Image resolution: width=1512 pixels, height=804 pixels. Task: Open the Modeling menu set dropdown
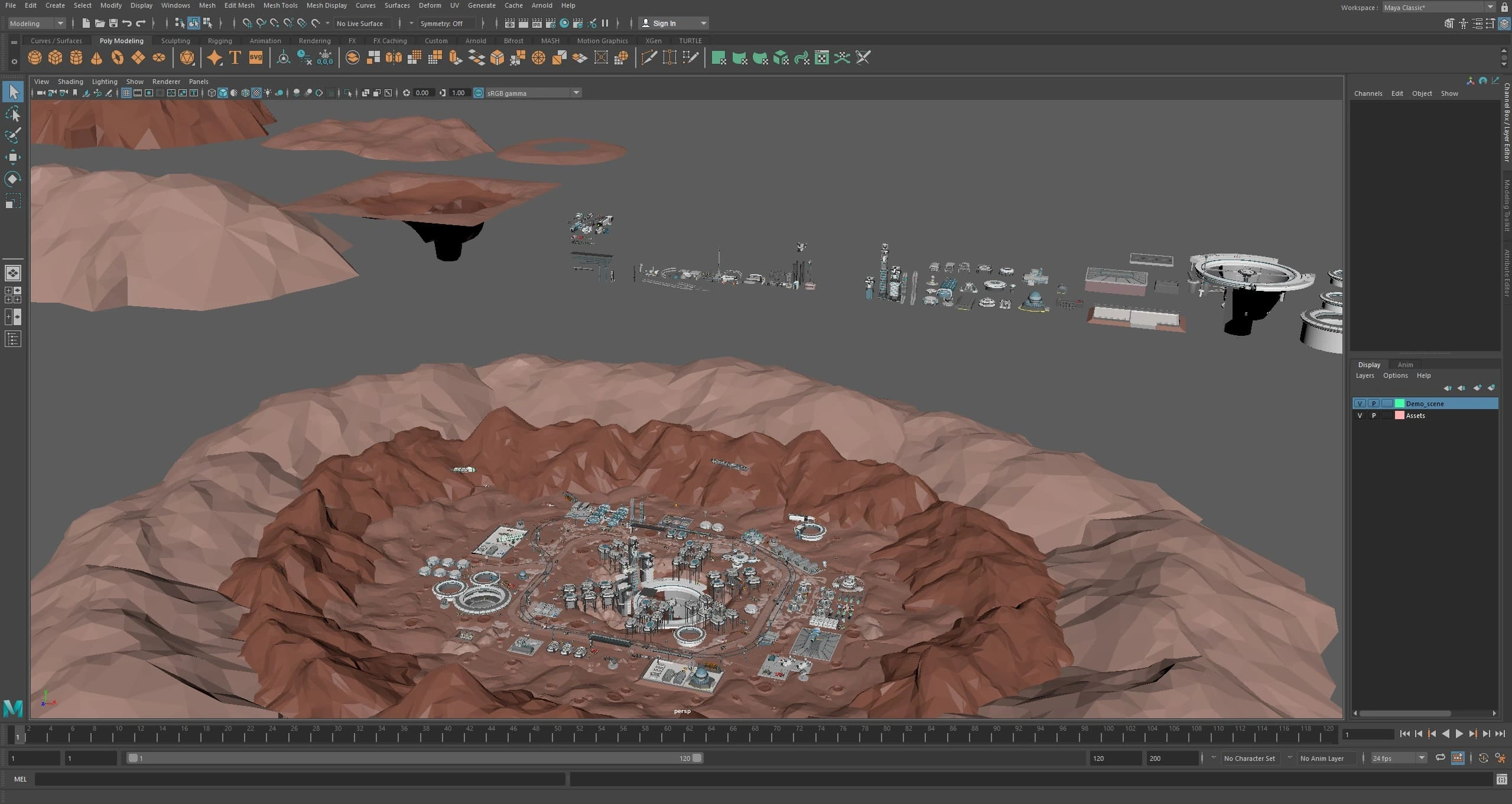pyautogui.click(x=37, y=23)
